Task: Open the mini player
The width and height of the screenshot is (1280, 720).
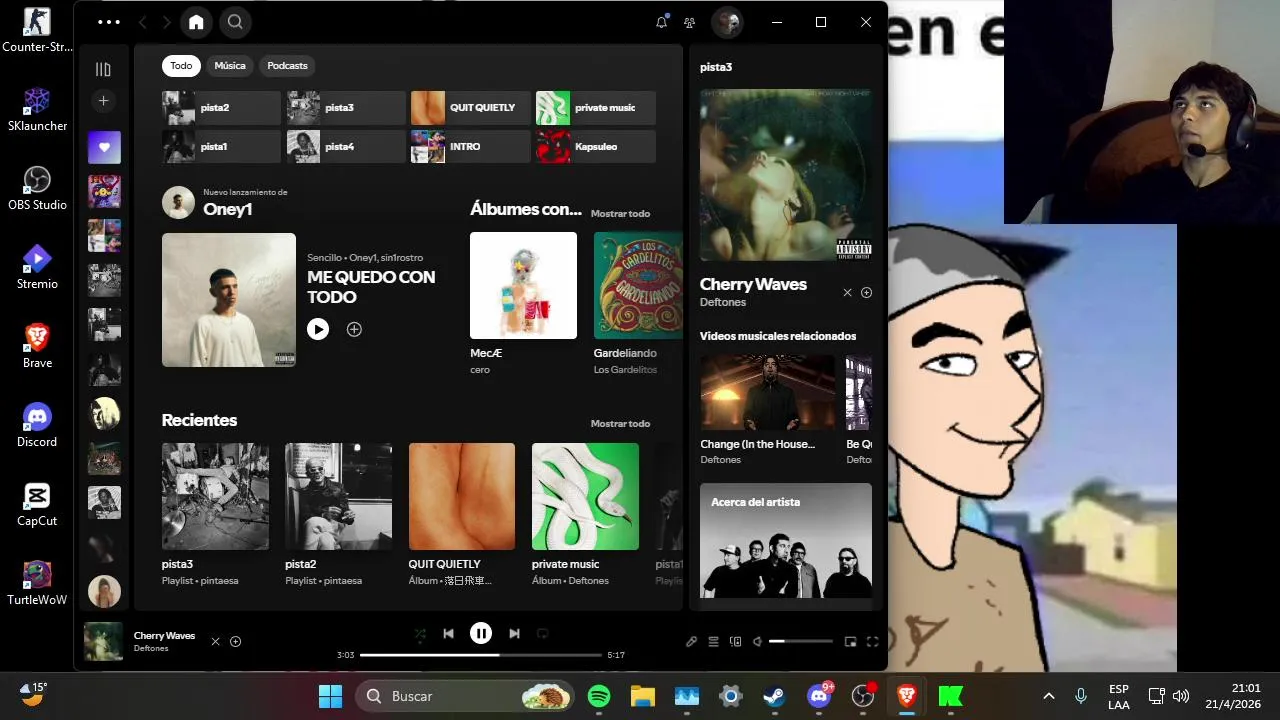Action: point(851,642)
